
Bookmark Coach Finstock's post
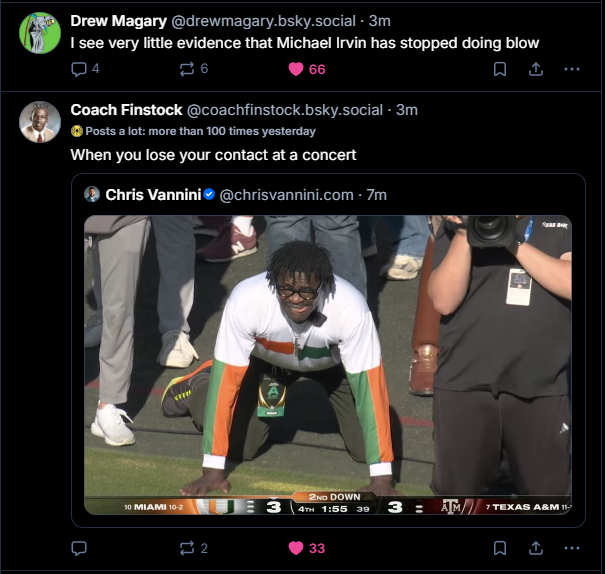500,548
